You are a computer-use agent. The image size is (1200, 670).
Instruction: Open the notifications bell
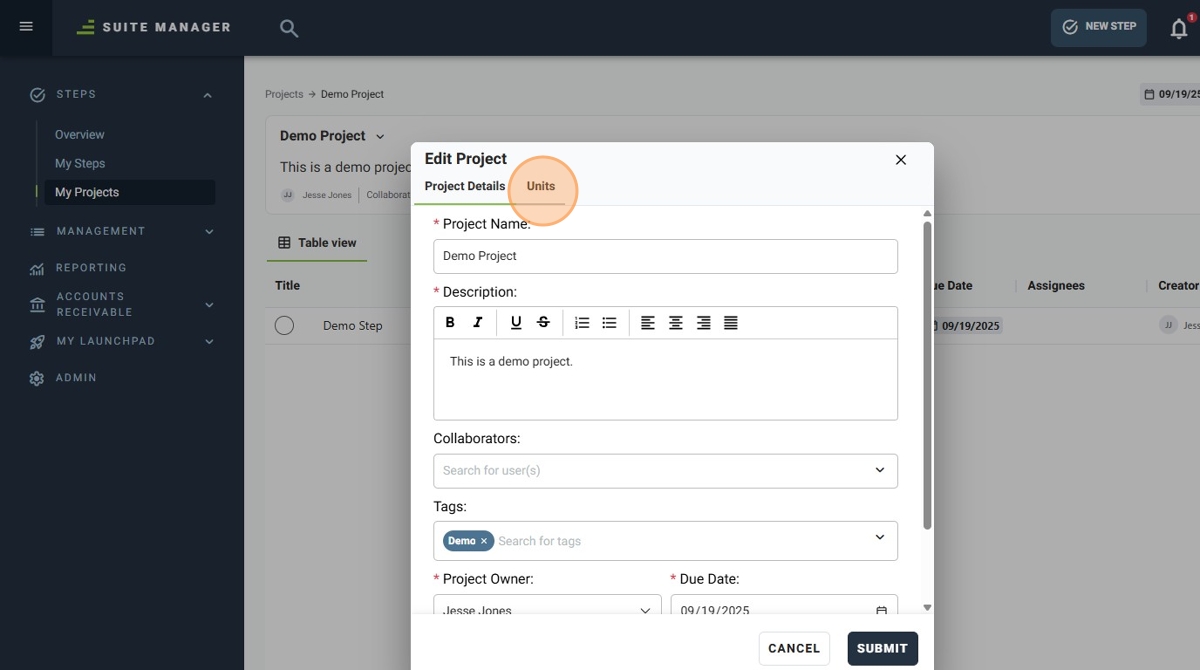coord(1179,28)
